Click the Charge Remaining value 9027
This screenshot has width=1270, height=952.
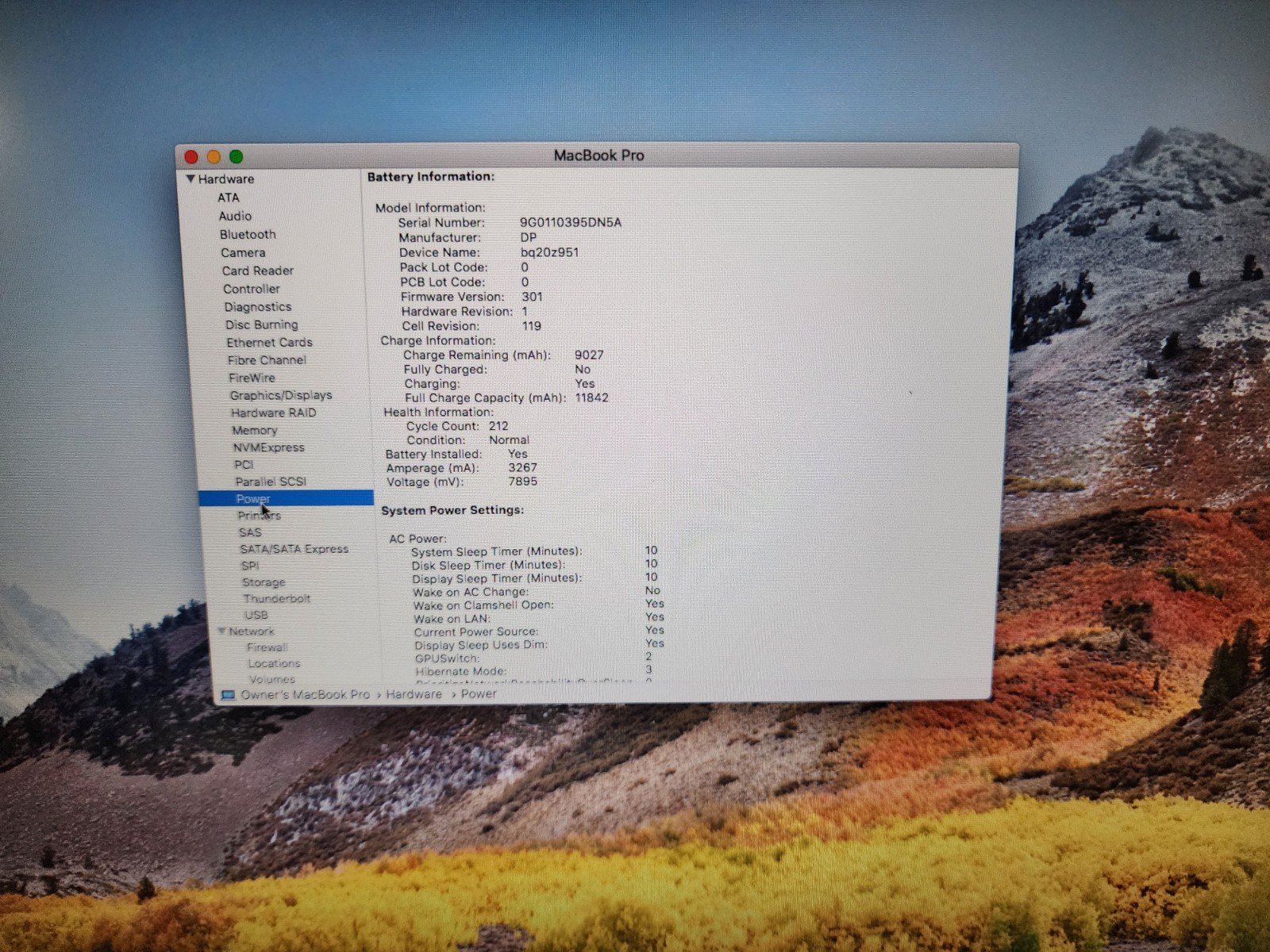point(589,355)
